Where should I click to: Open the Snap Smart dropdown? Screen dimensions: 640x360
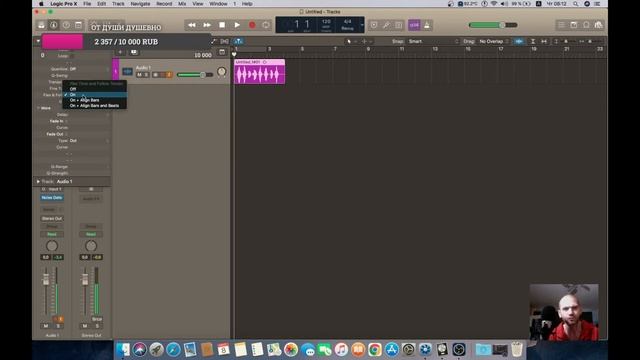coord(433,41)
